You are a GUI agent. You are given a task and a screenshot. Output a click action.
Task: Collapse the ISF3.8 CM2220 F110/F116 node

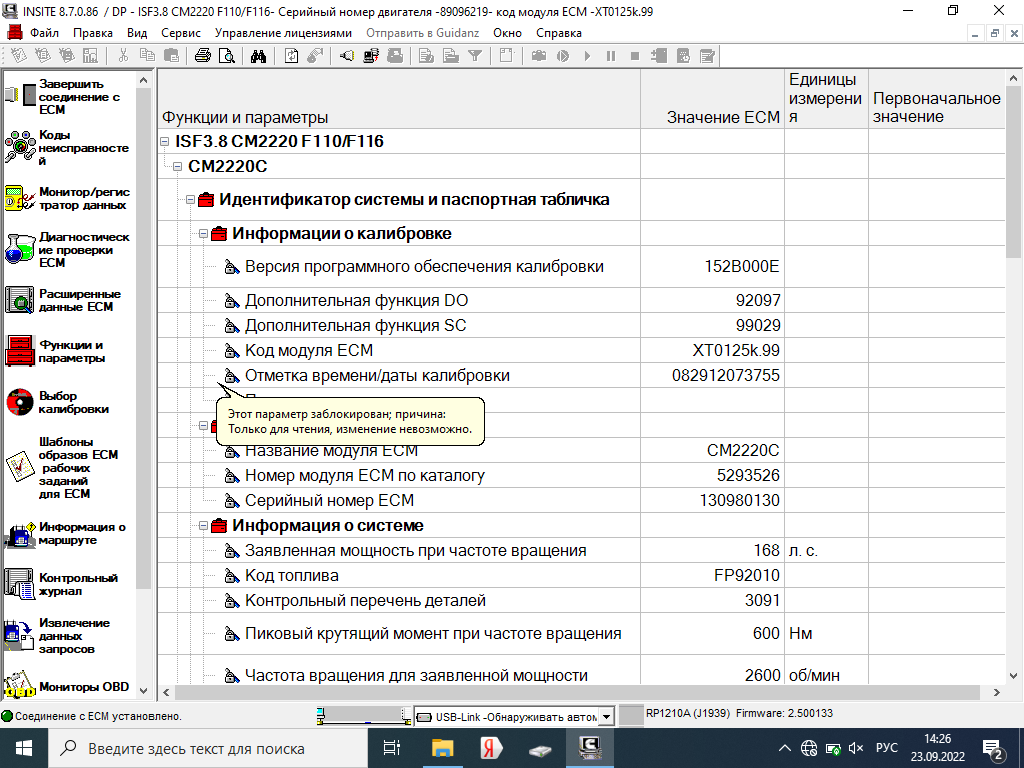click(166, 142)
